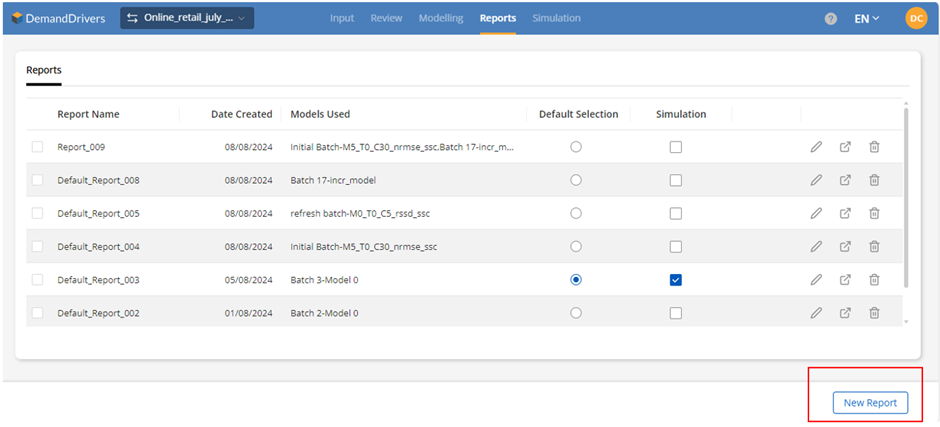Screen dimensions: 940x427
Task: Click the help question mark icon
Action: (830, 19)
